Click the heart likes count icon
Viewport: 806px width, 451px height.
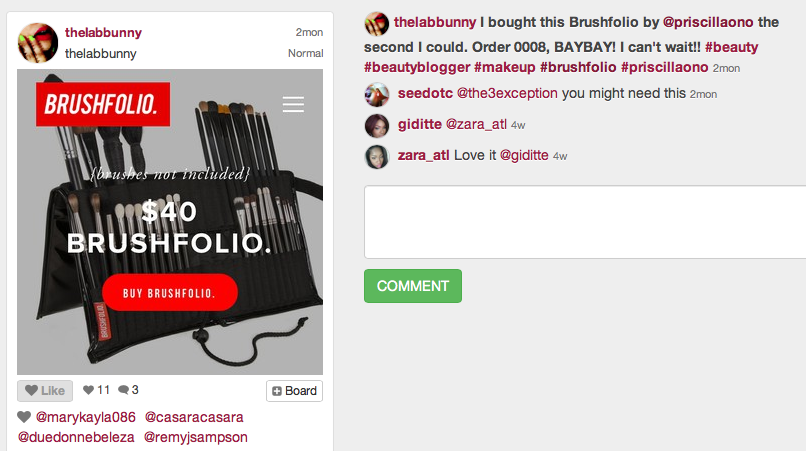[88, 390]
